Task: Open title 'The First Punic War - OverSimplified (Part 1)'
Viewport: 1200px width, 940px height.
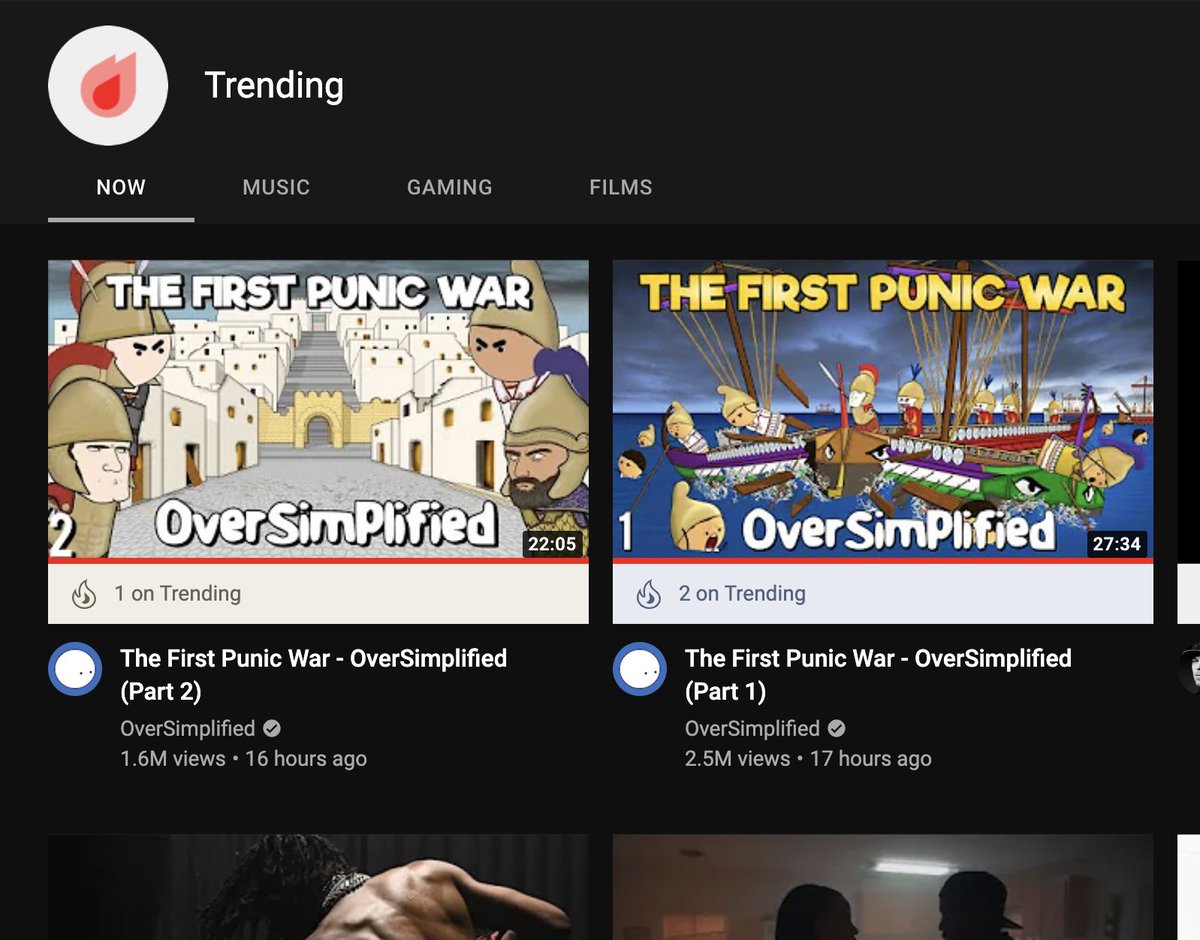Action: pyautogui.click(x=878, y=674)
